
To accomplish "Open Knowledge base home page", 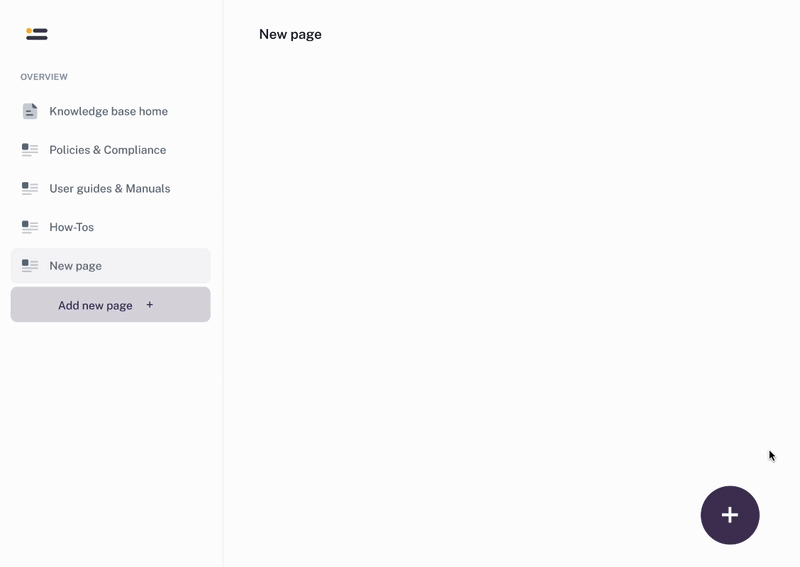I will point(108,111).
